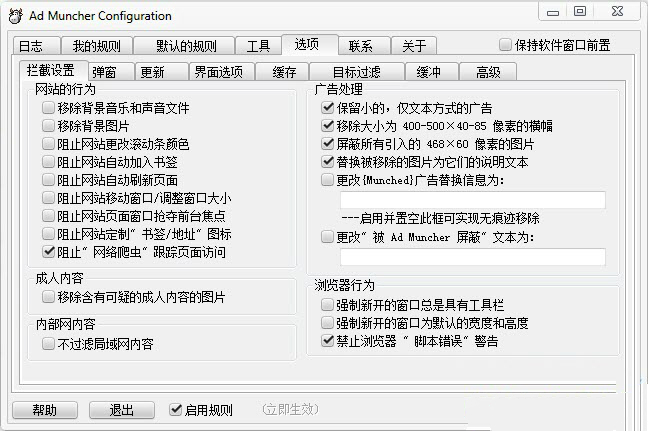
Task: Close the Ad Muncher Configuration window
Action: (x=617, y=11)
